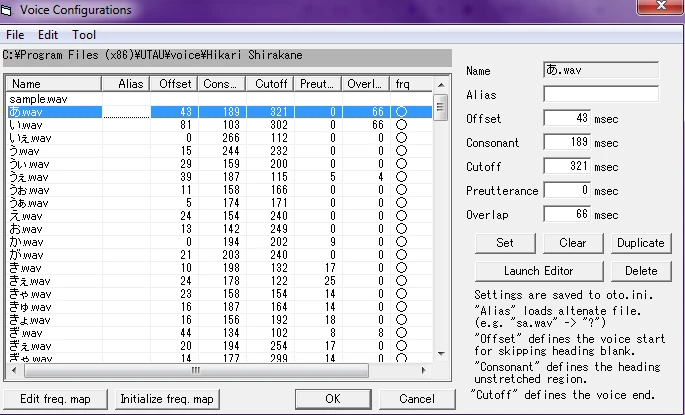Focus the Overlap msec field
This screenshot has width=685, height=415.
click(x=567, y=214)
